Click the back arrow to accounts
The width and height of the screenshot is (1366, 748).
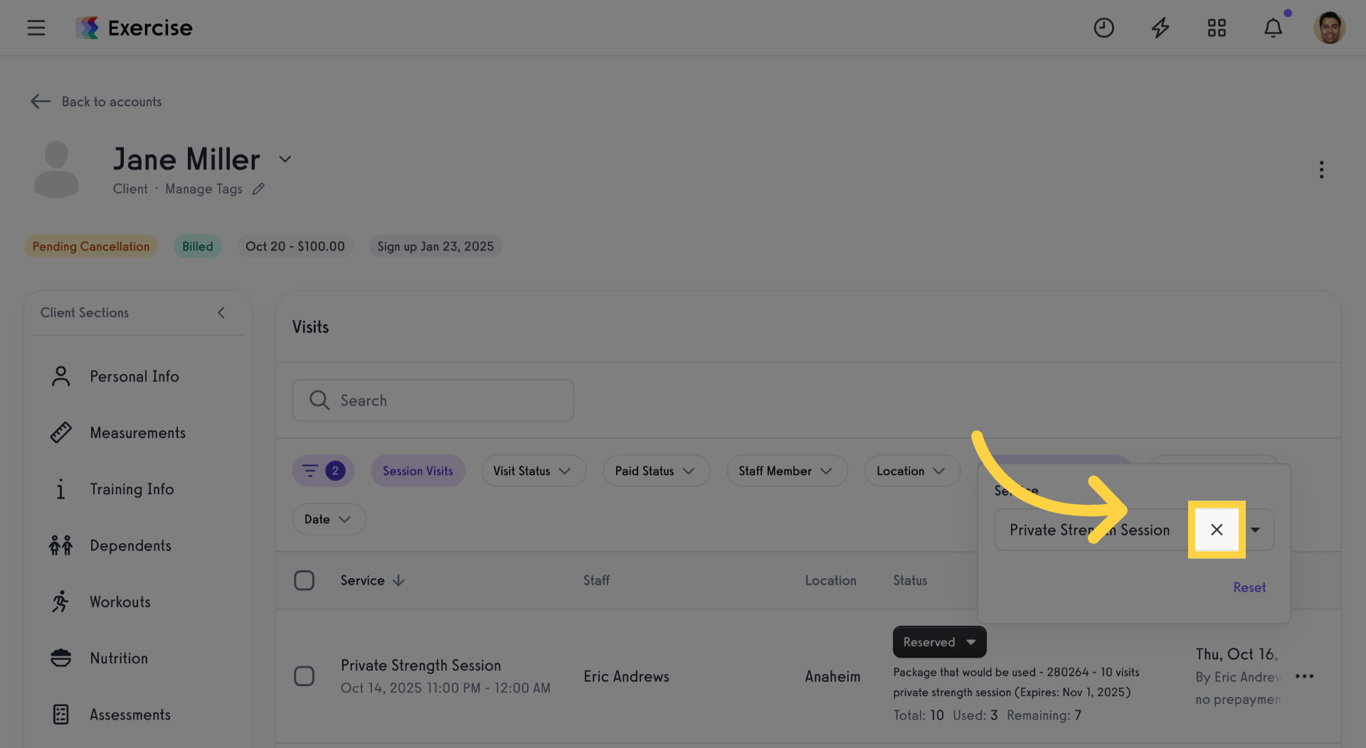40,101
